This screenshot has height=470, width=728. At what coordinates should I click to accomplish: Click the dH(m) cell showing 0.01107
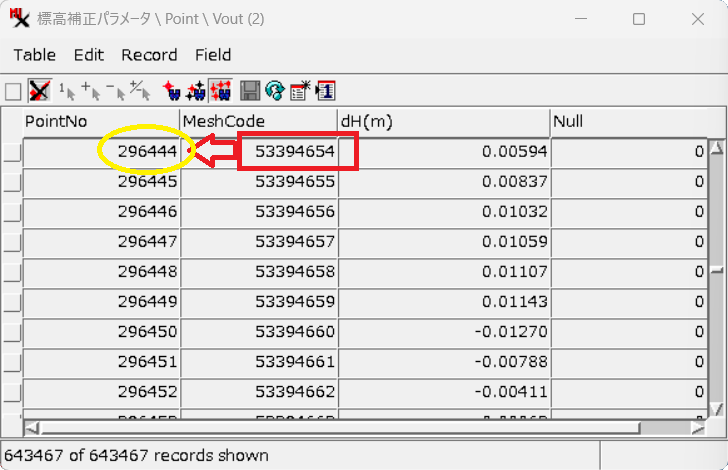[x=444, y=272]
